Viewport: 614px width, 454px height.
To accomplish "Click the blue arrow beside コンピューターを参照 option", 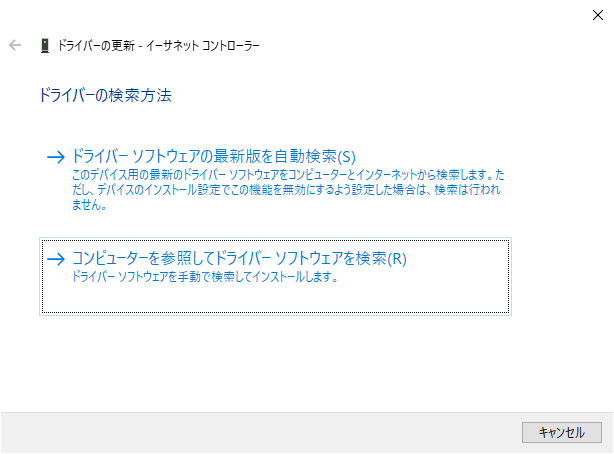I will (x=56, y=259).
